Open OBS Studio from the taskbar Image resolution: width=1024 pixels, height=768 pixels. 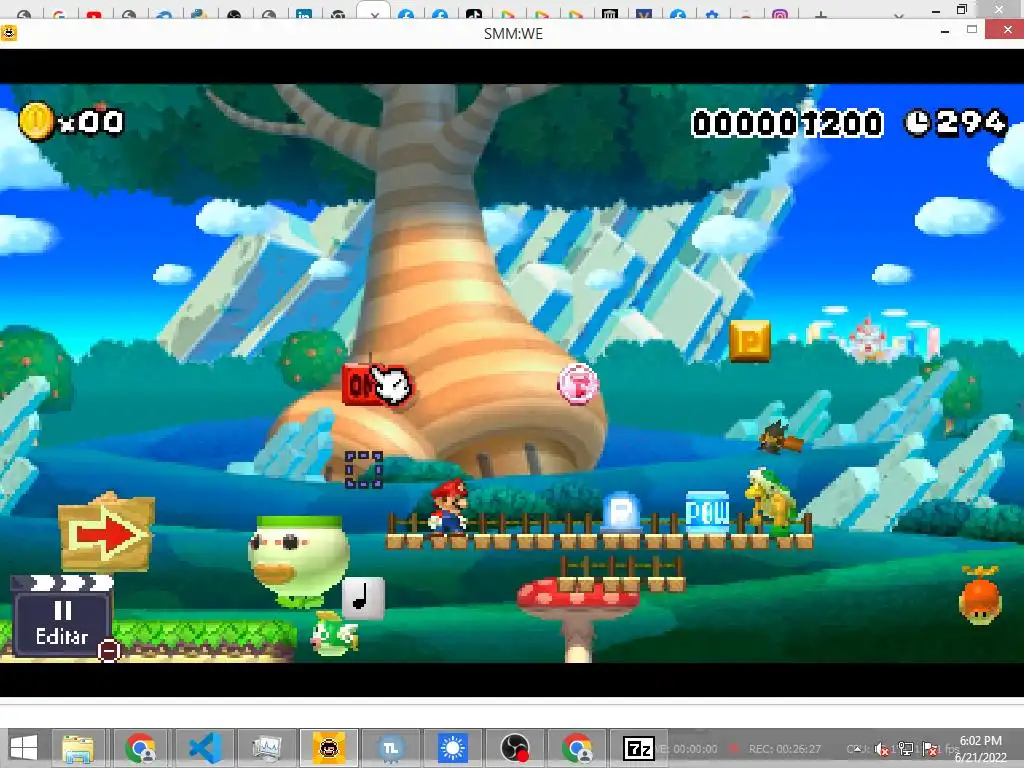coord(515,748)
